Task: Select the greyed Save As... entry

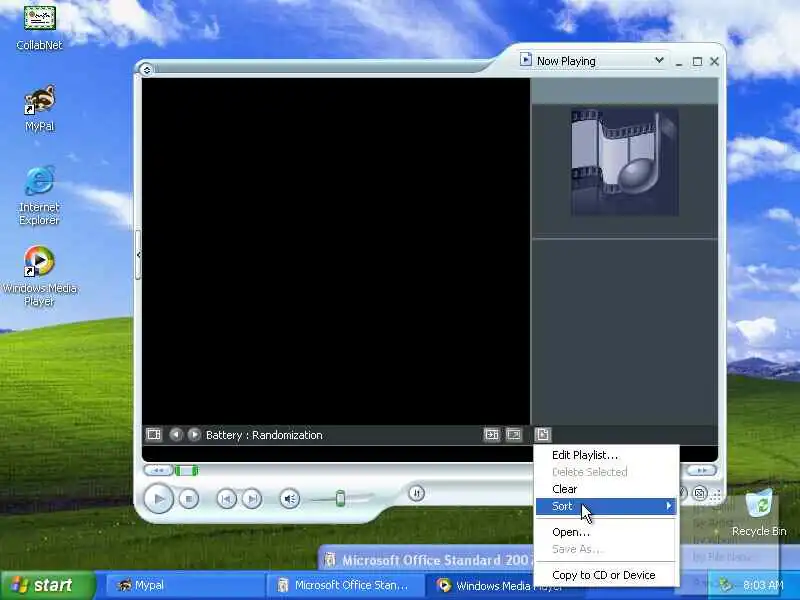Action: [607, 549]
